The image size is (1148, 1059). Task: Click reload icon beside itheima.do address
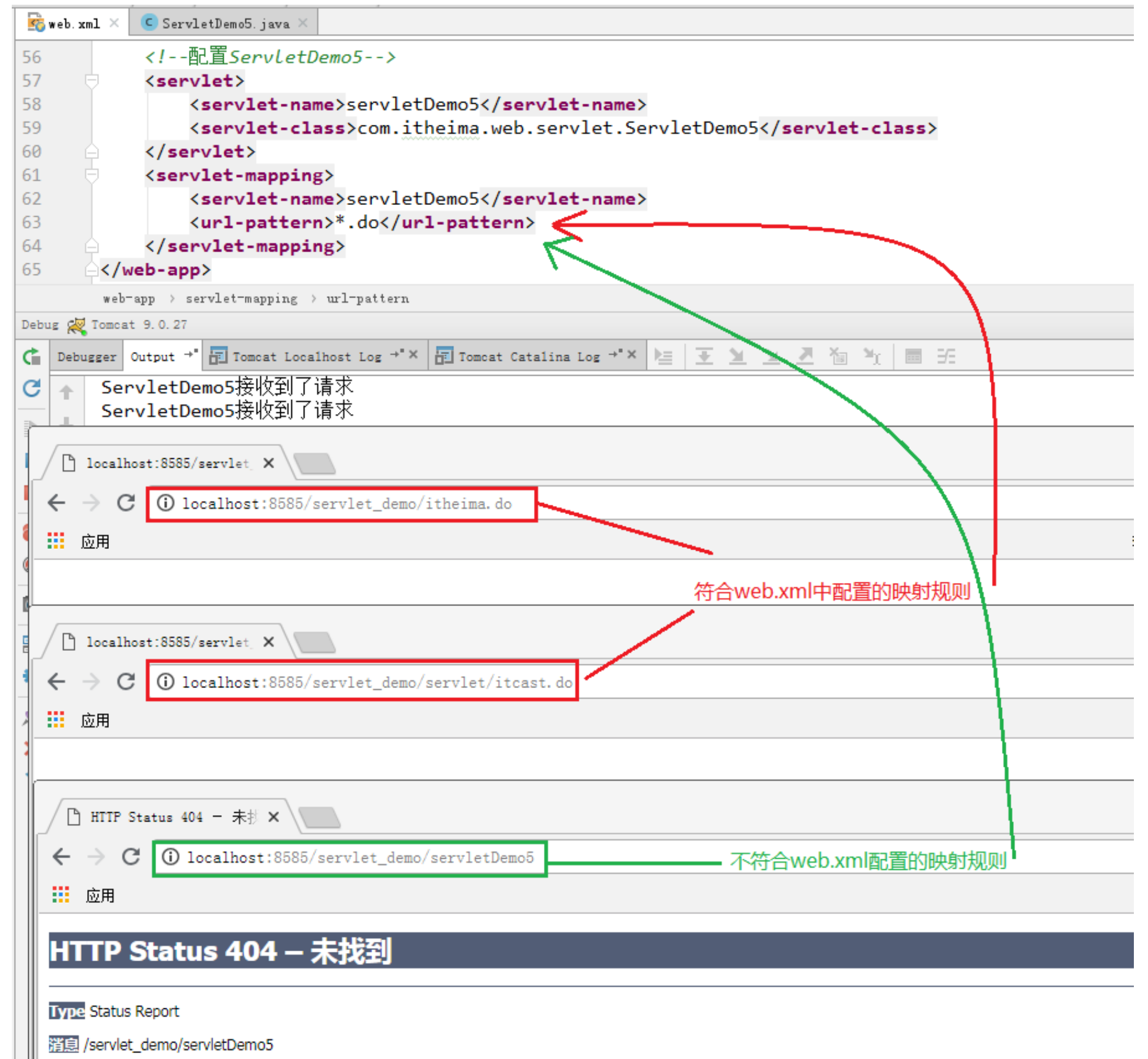point(126,503)
